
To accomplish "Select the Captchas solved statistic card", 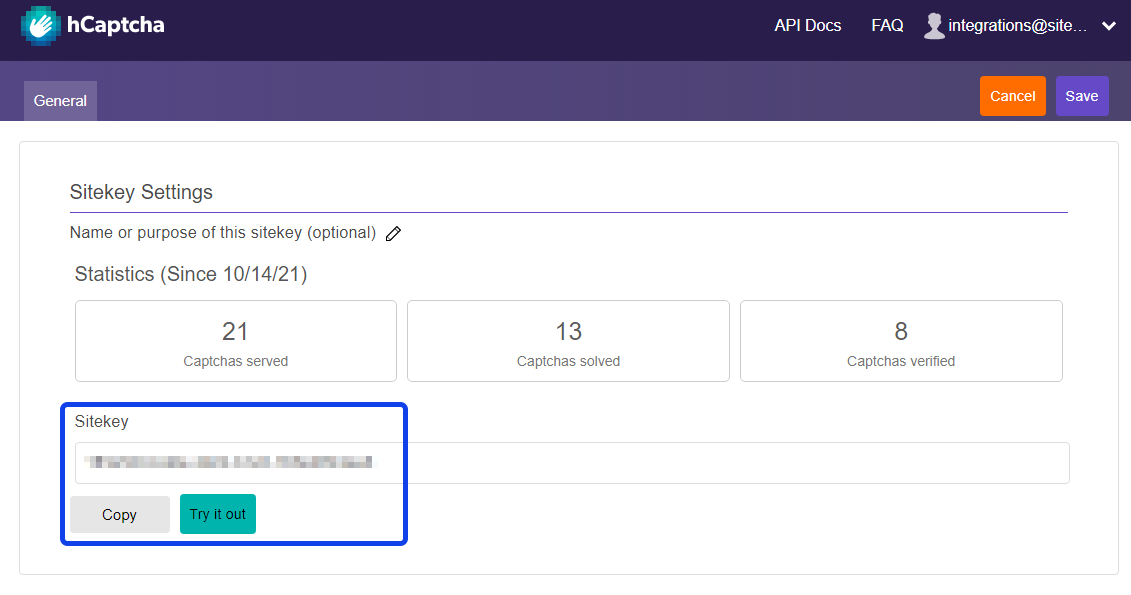I will pyautogui.click(x=568, y=341).
